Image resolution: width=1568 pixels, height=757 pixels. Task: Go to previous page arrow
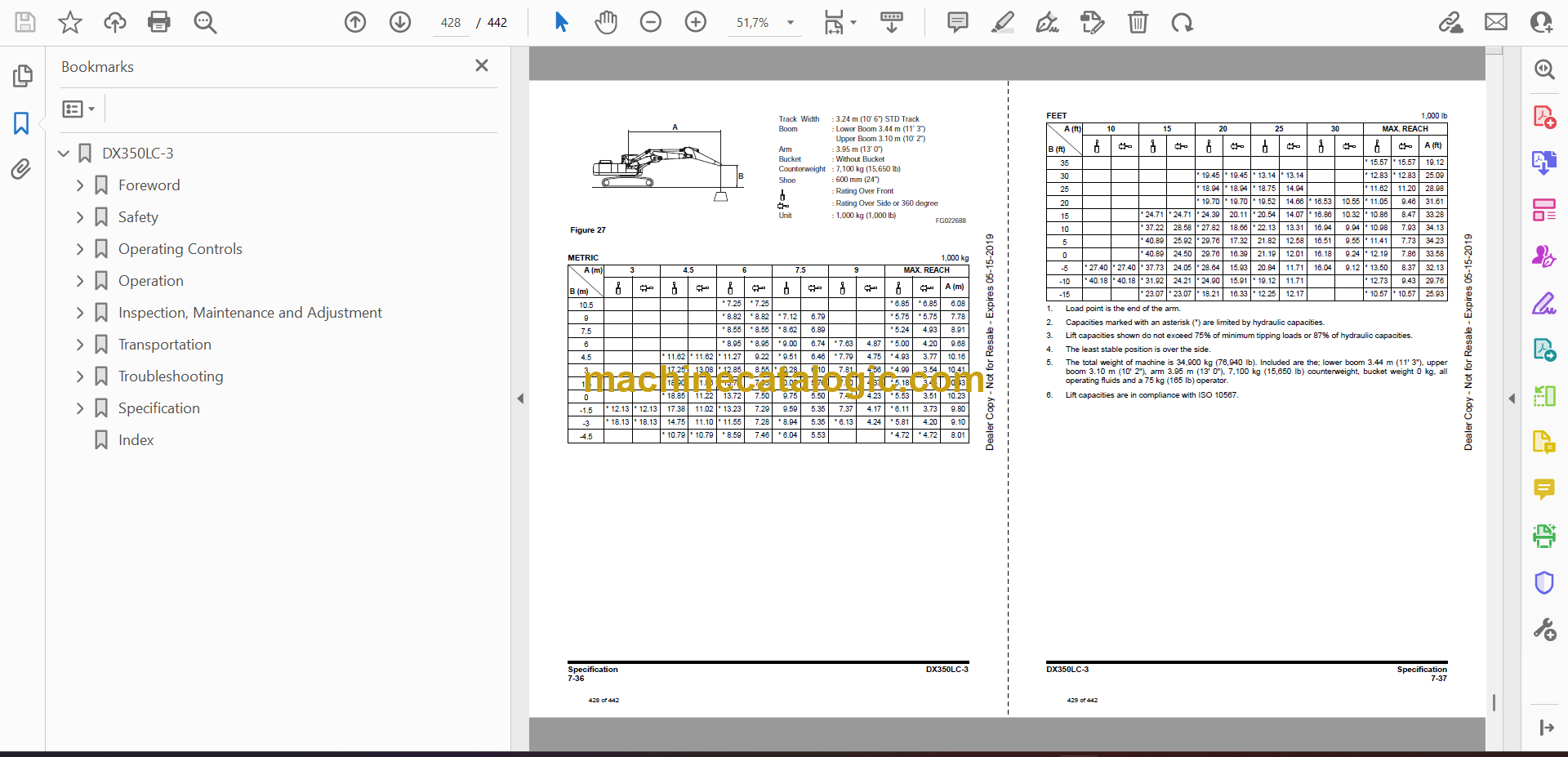tap(355, 22)
